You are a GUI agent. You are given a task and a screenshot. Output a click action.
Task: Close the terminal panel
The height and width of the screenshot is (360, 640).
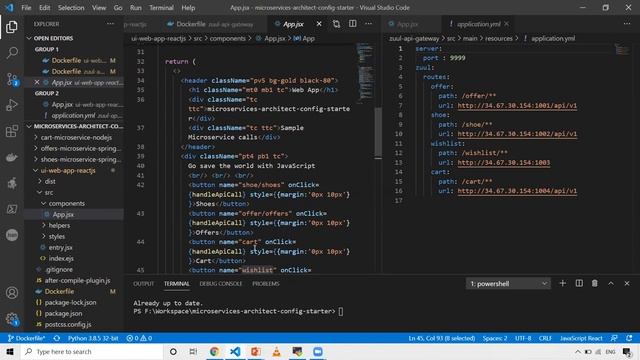(x=627, y=283)
